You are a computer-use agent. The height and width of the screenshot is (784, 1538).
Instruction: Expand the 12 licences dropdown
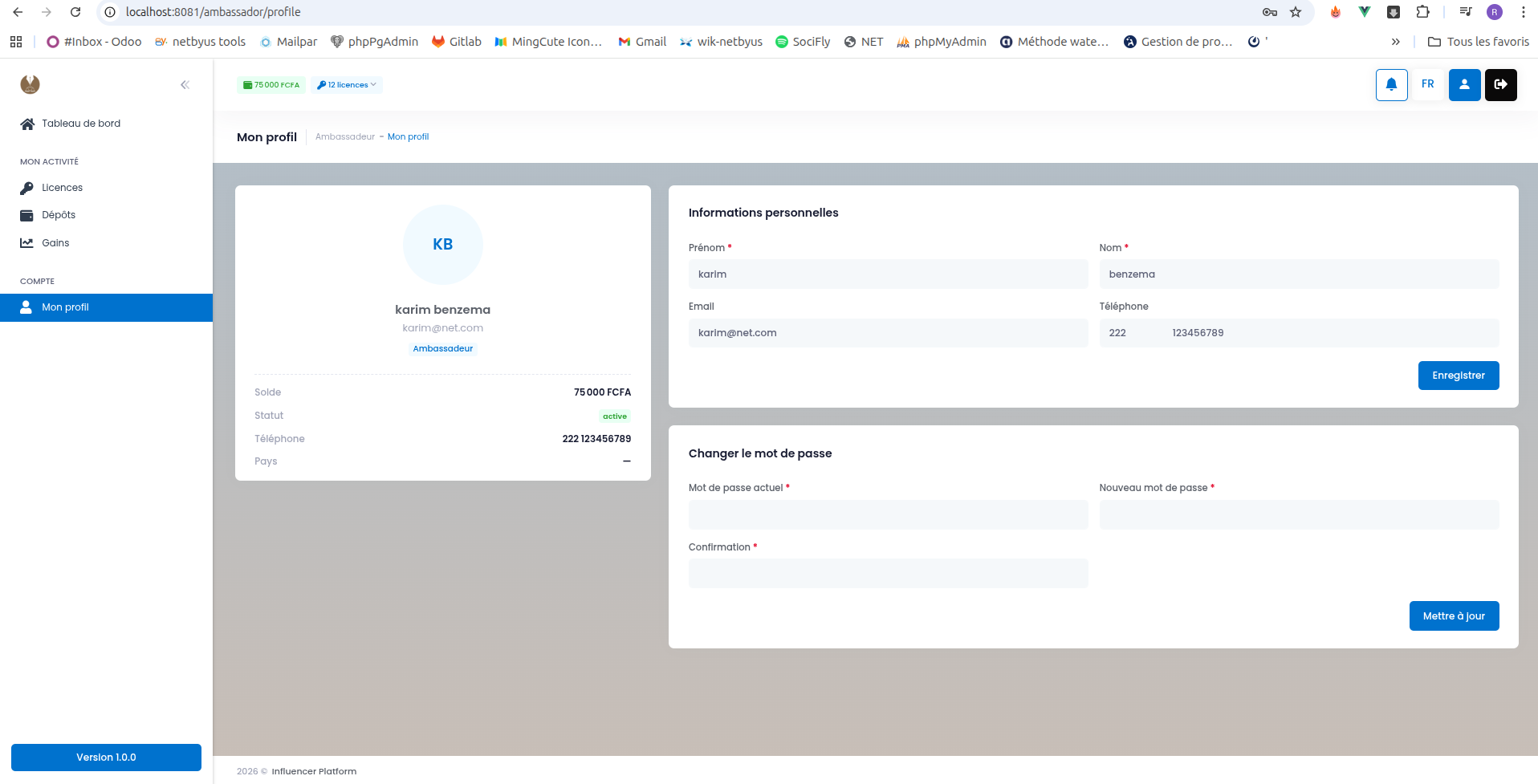[x=347, y=84]
